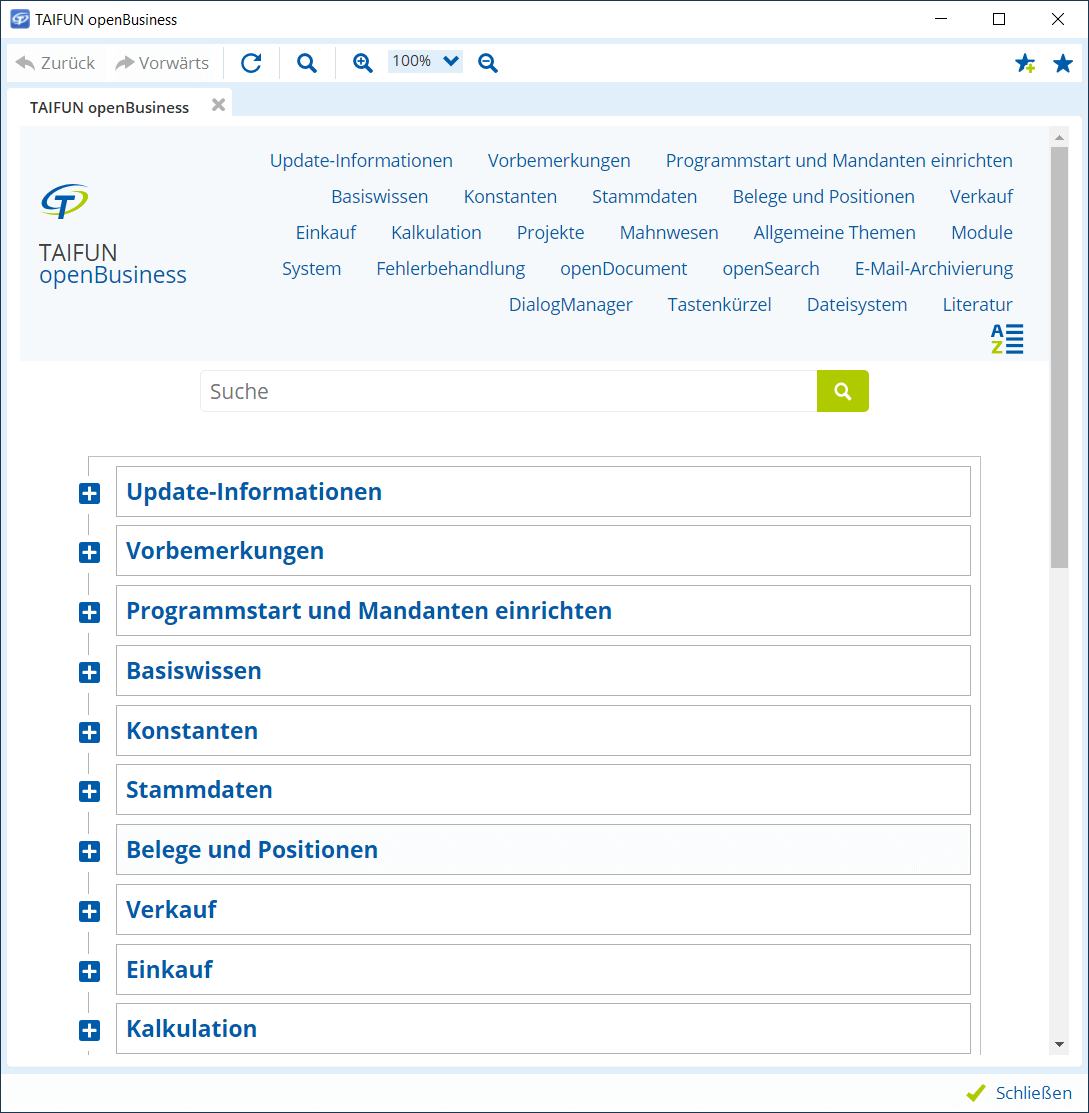Click the Stammdaten heading in list
Viewport: 1089px width, 1113px height.
click(199, 790)
